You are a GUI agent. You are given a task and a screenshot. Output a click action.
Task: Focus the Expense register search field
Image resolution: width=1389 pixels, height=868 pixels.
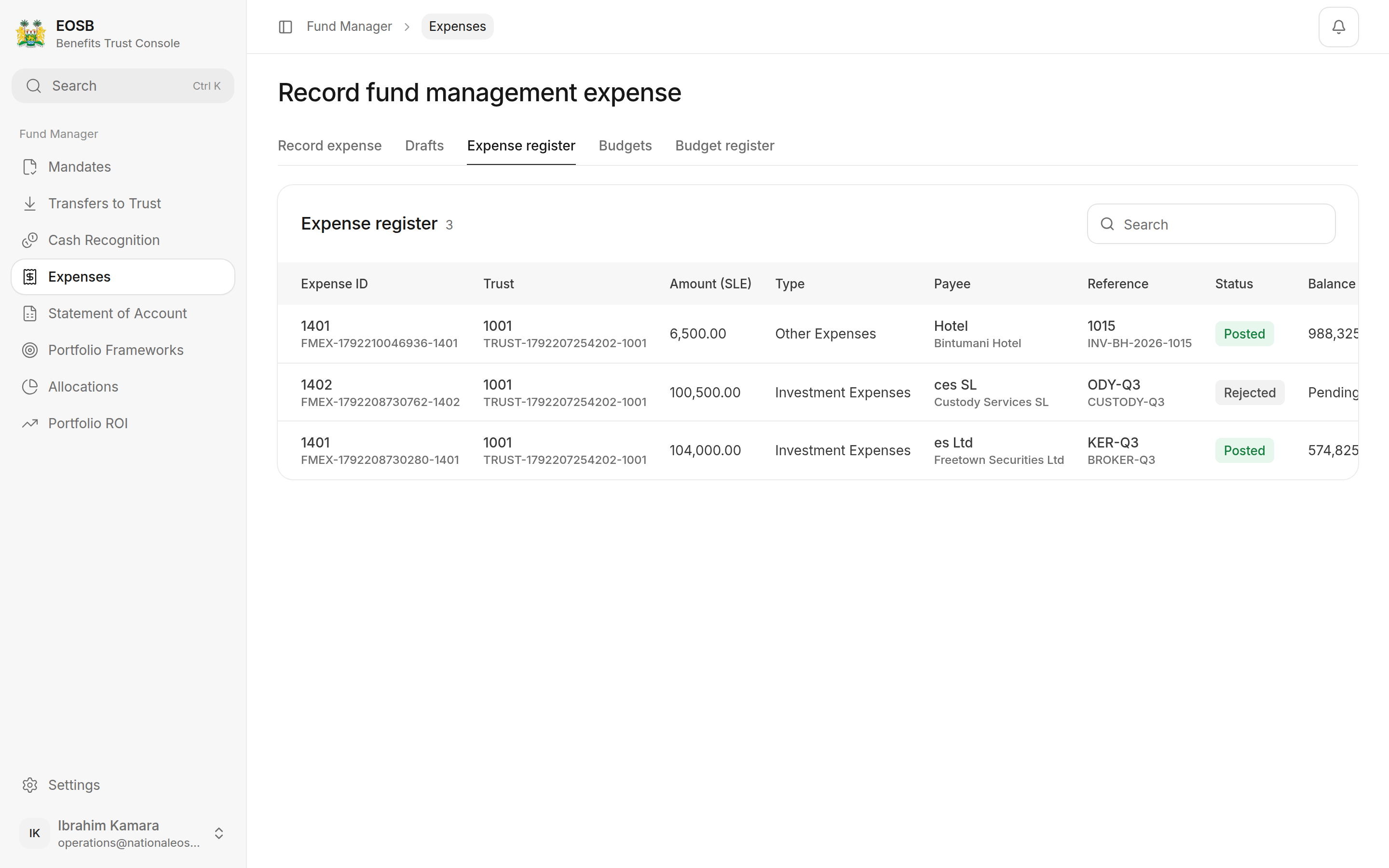click(x=1211, y=224)
